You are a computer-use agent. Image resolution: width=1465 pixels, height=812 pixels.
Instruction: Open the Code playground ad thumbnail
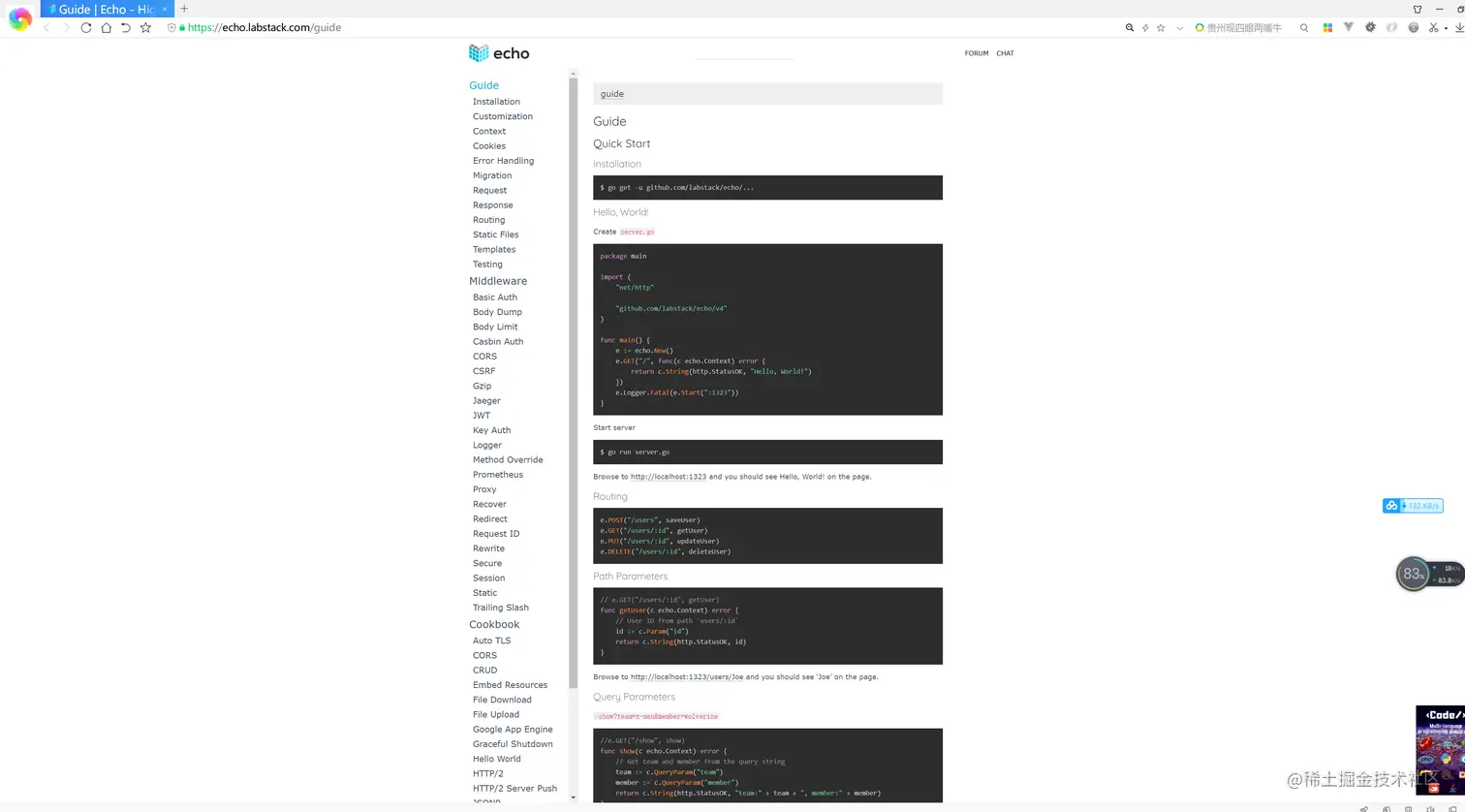point(1440,749)
